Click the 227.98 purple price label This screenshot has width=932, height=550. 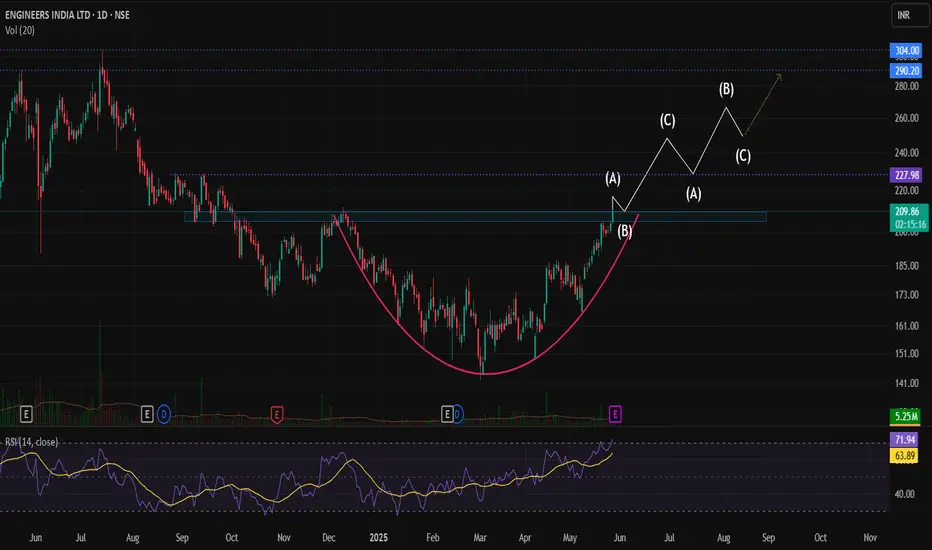pyautogui.click(x=906, y=175)
